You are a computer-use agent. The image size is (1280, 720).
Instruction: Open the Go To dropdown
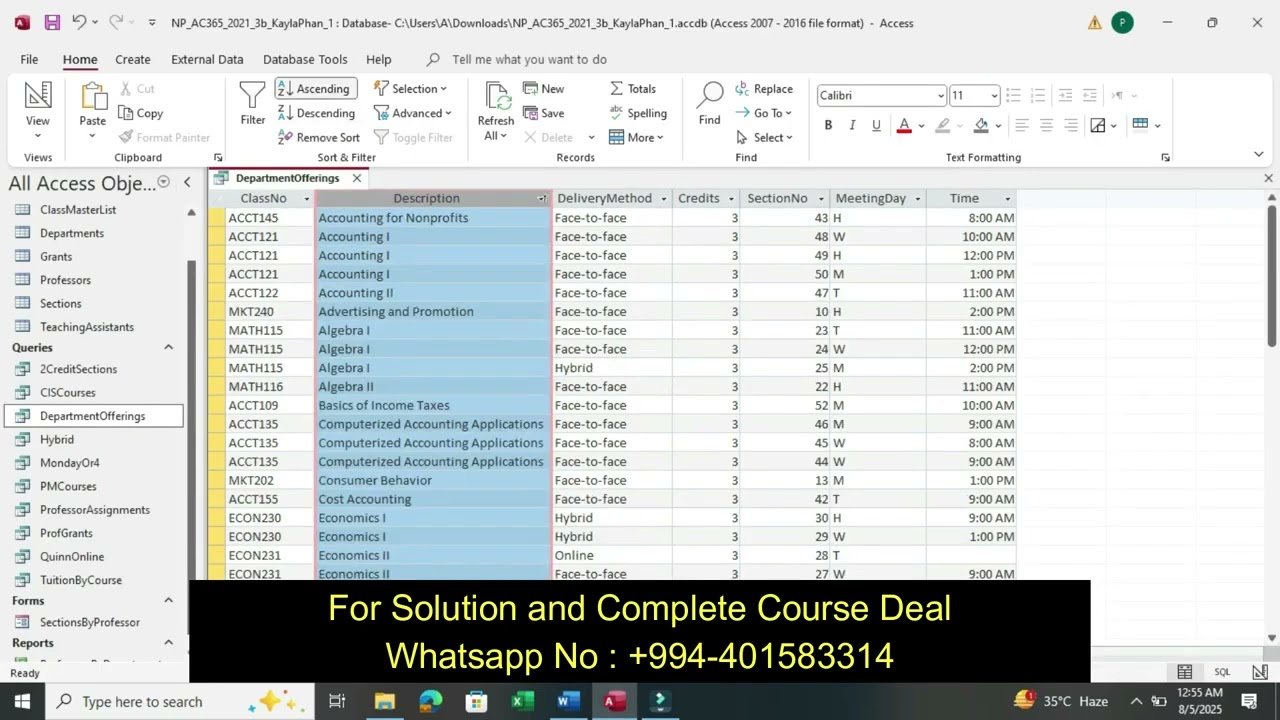coord(763,113)
